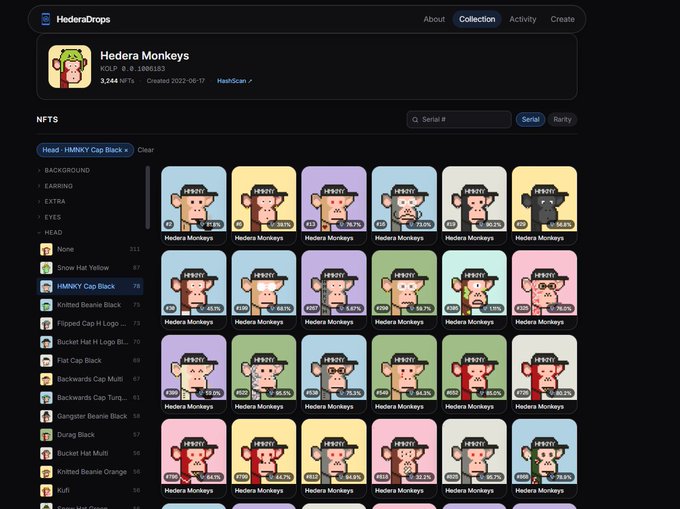Image resolution: width=680 pixels, height=509 pixels.
Task: Open monkey #30 card with 45.1% rarity
Action: (193, 290)
